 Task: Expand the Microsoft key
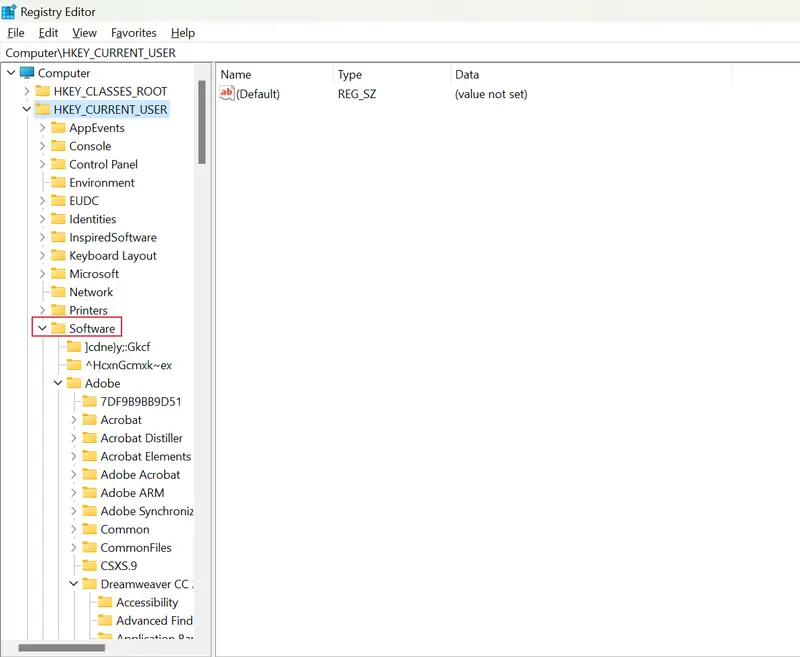(42, 274)
